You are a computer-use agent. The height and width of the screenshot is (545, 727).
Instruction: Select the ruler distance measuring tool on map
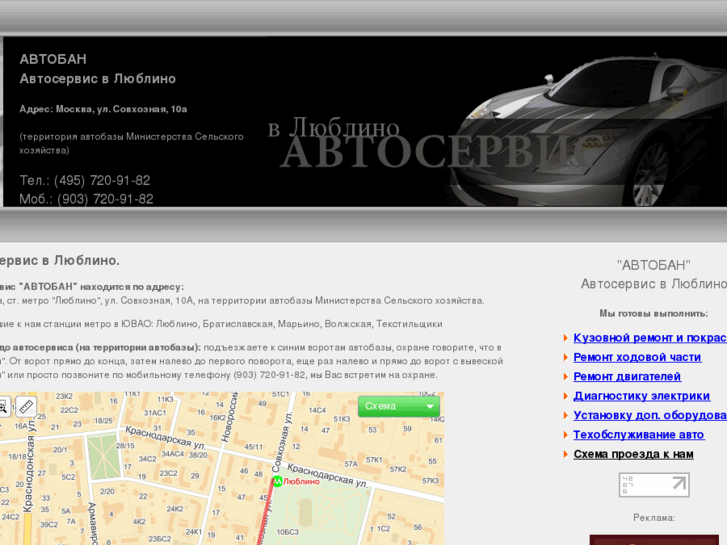(x=26, y=407)
